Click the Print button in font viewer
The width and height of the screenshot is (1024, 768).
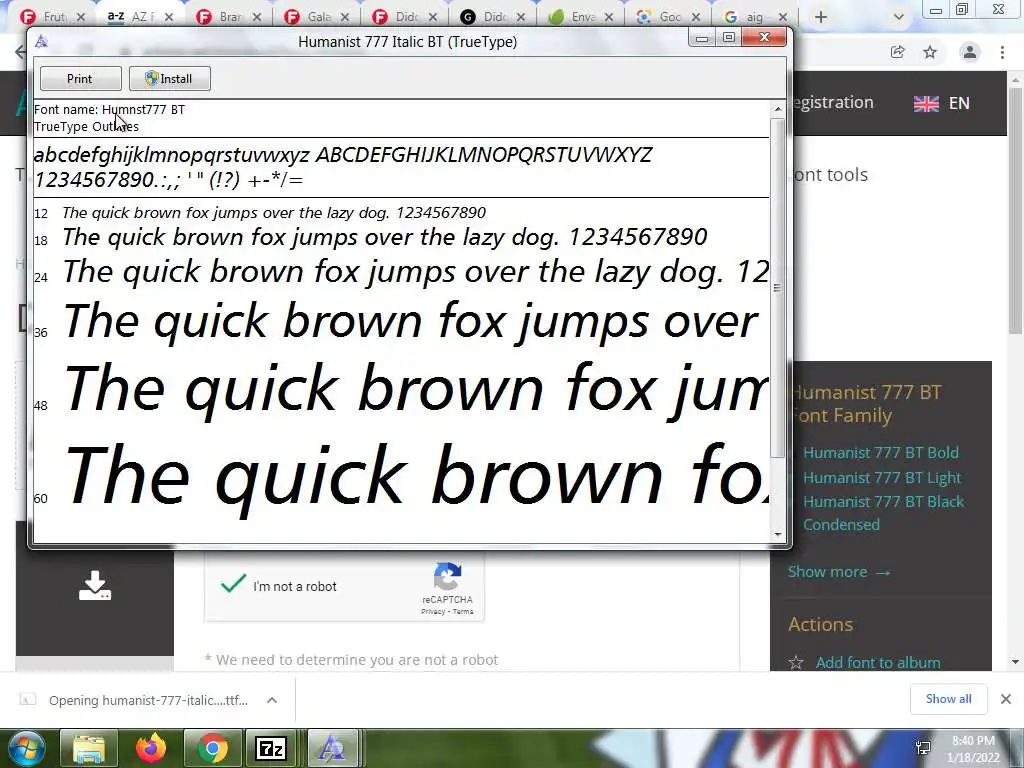pyautogui.click(x=80, y=78)
